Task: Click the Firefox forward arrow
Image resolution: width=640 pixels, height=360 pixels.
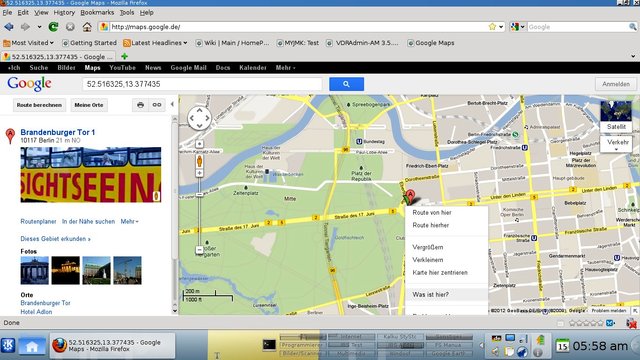Action: pyautogui.click(x=25, y=27)
